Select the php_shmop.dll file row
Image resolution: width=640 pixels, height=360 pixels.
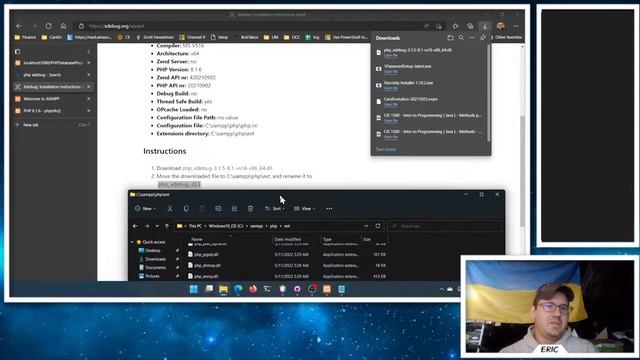pyautogui.click(x=287, y=265)
